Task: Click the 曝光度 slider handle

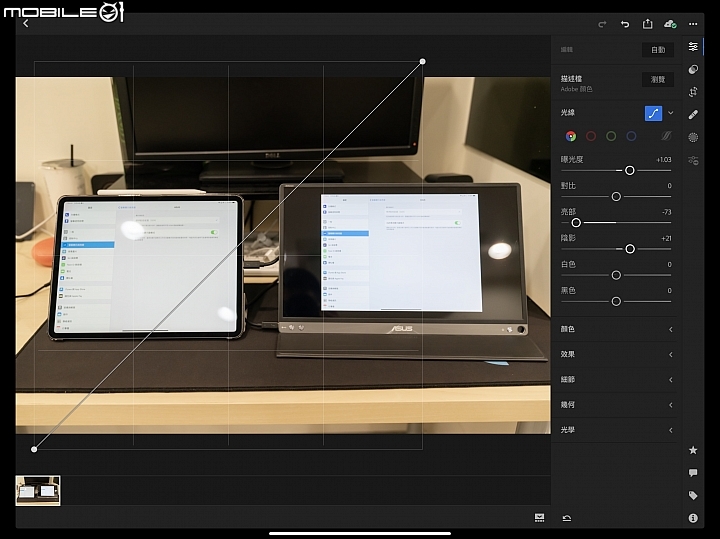Action: (x=630, y=170)
